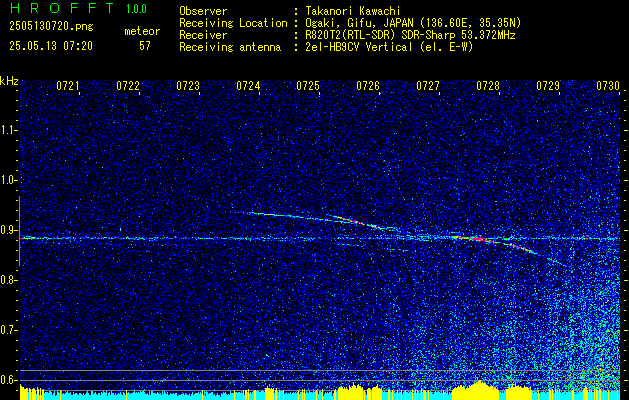Click the 0.9 kHz frequency label

(8, 230)
